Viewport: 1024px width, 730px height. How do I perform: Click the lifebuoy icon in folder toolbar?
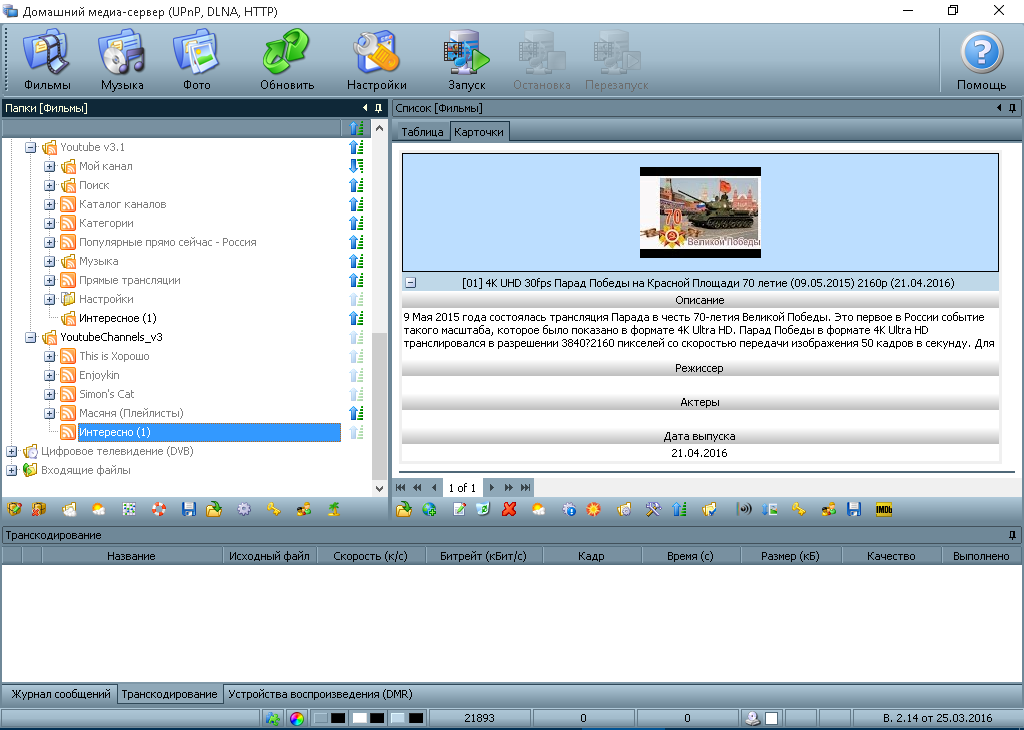pos(158,509)
